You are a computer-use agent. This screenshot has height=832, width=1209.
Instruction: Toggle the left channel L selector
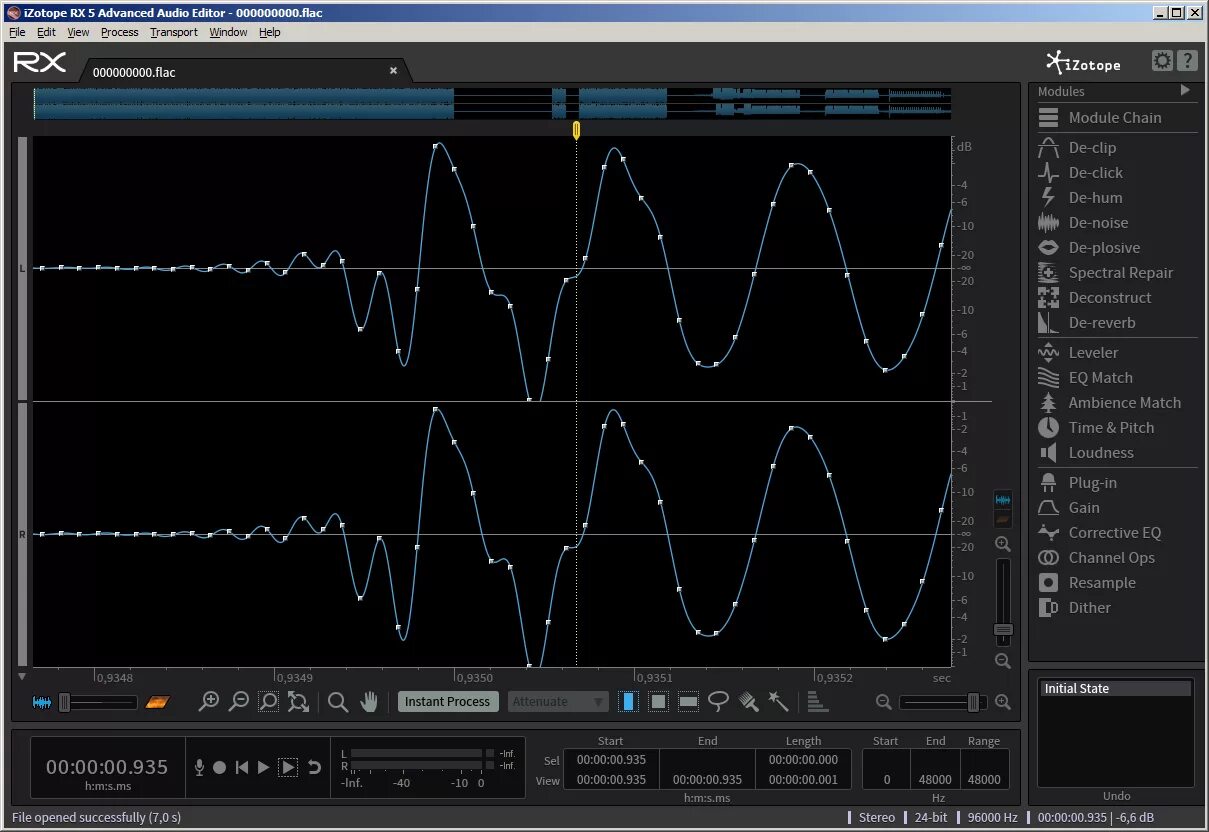click(x=22, y=269)
